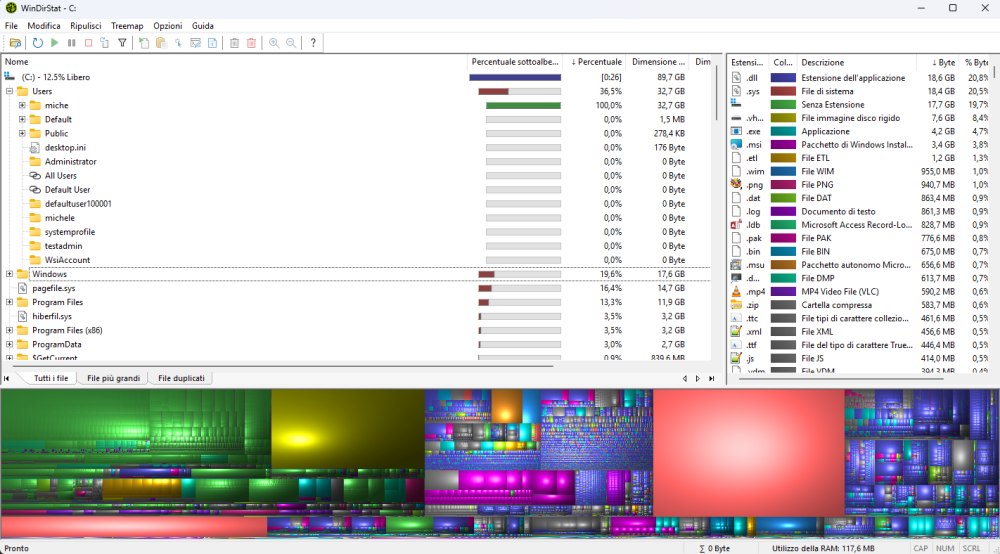Select pagefile.sys in the file tree
1000x554 pixels.
coord(53,288)
